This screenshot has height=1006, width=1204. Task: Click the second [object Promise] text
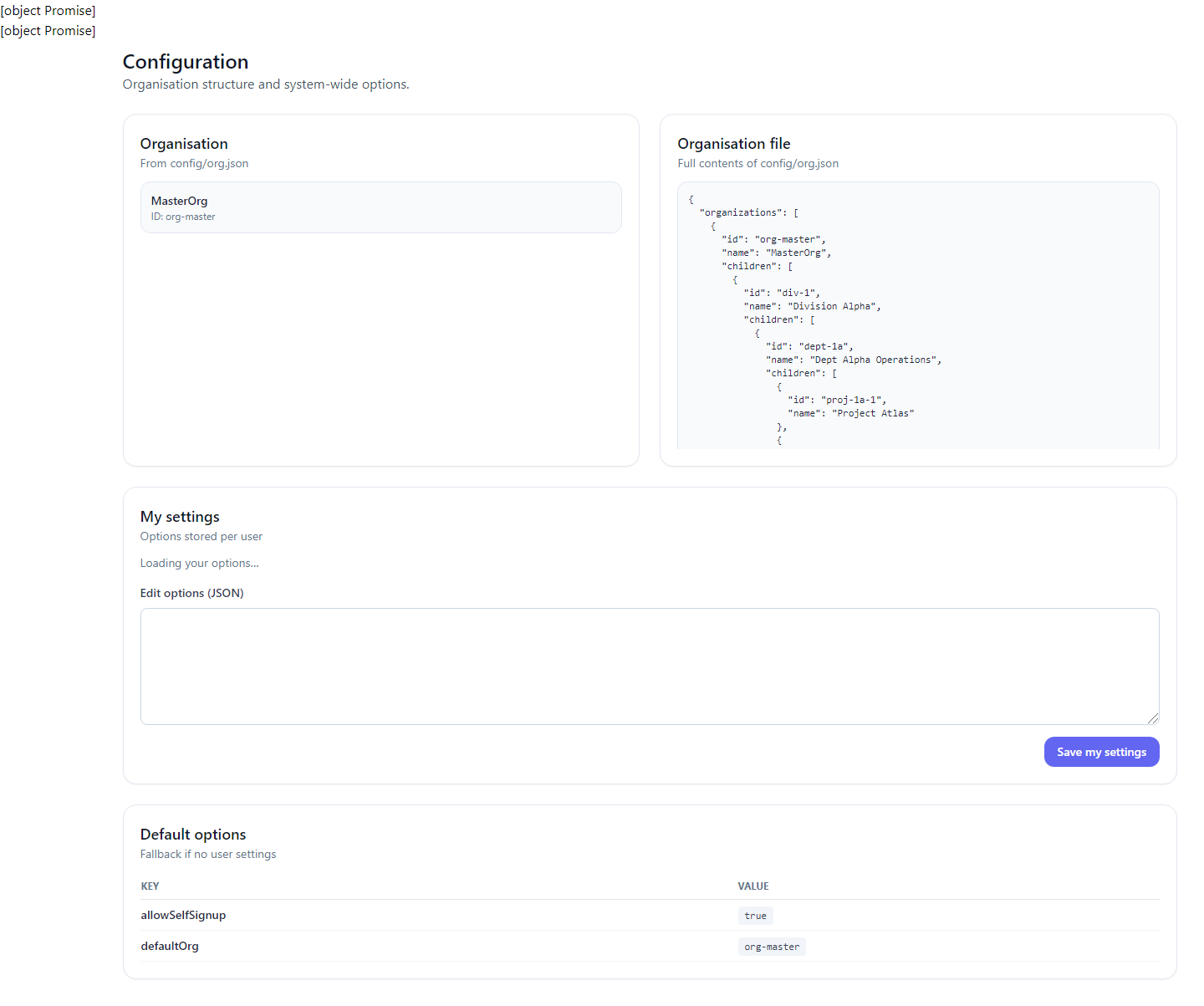point(48,30)
